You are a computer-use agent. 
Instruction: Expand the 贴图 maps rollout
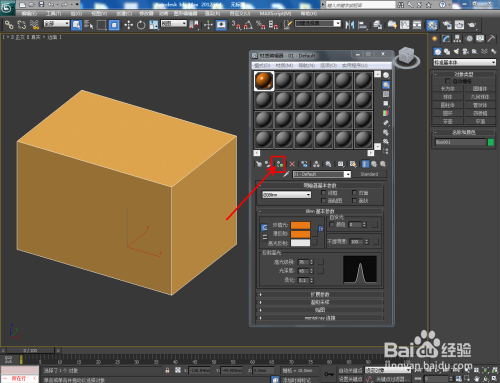(320, 310)
